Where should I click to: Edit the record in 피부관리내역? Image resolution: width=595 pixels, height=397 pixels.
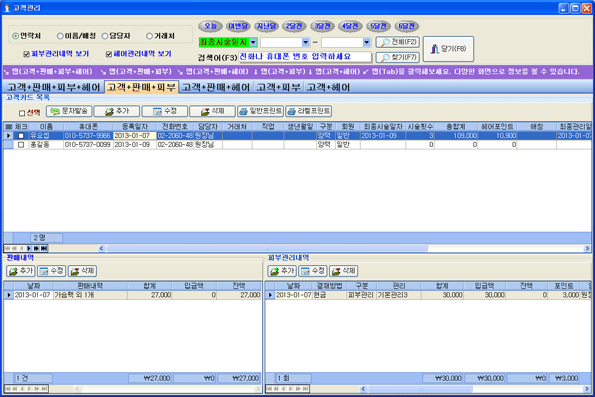pos(313,271)
